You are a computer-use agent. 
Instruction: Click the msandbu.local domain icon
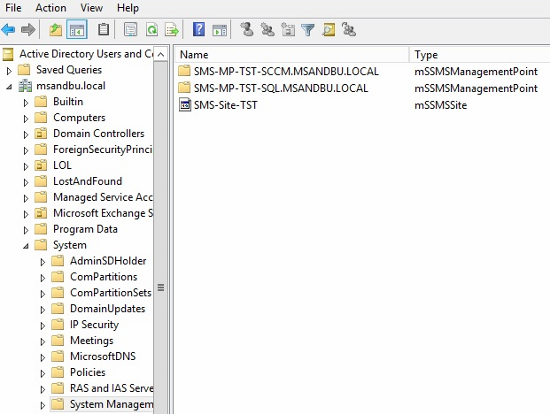click(25, 86)
